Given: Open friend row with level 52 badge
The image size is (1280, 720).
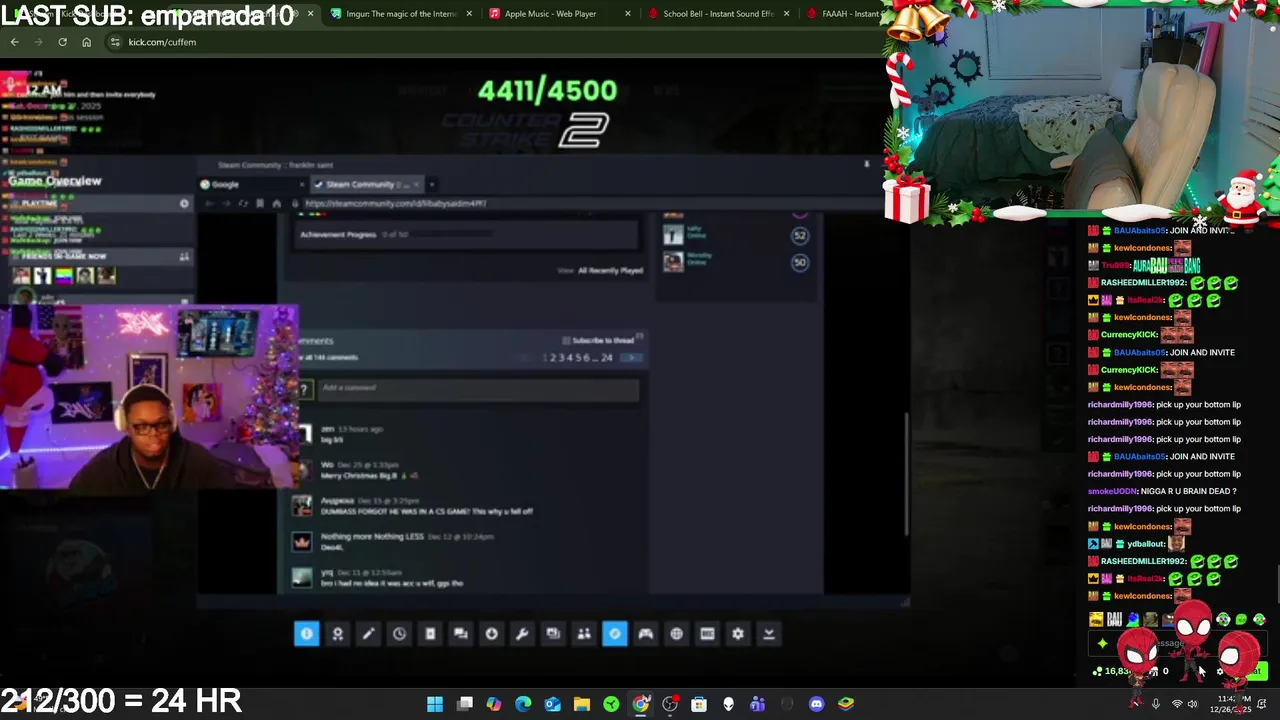Looking at the screenshot, I should point(738,234).
